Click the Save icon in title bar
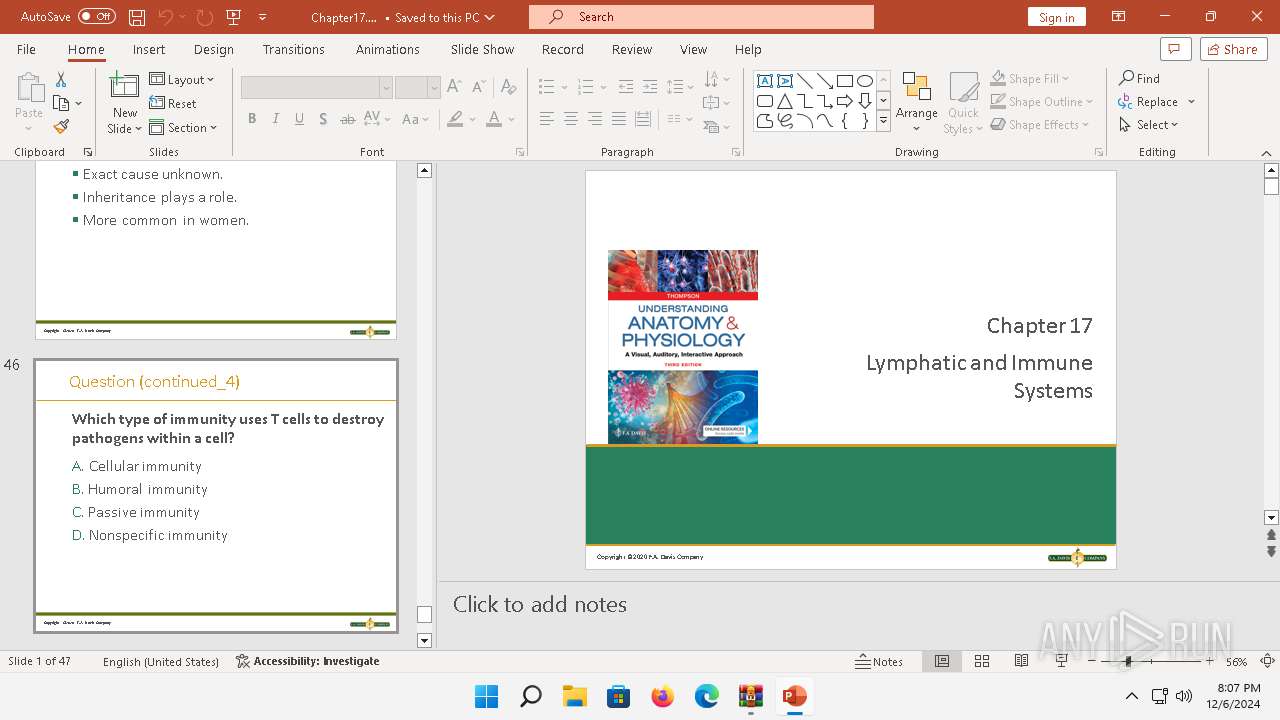 point(137,17)
